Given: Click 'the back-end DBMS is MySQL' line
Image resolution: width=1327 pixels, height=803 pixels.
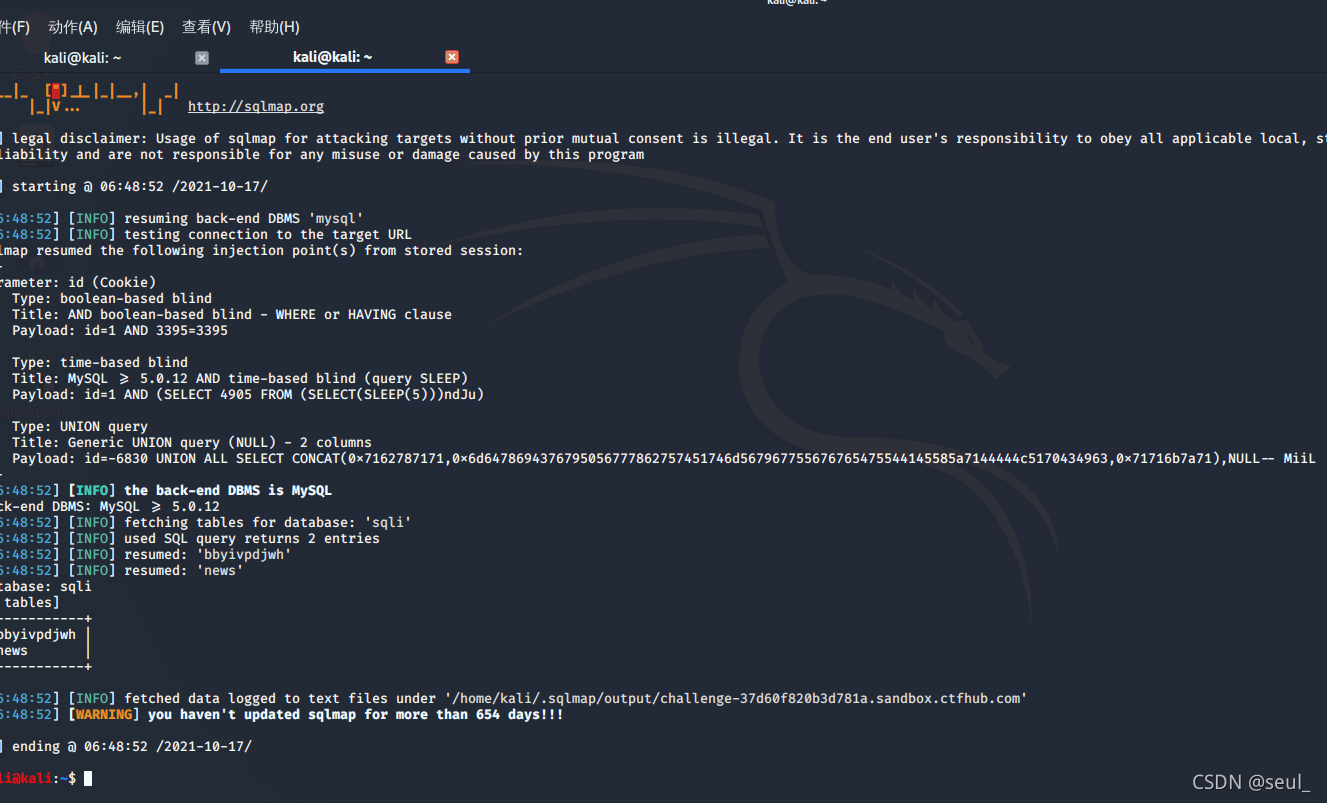Looking at the screenshot, I should point(166,490).
